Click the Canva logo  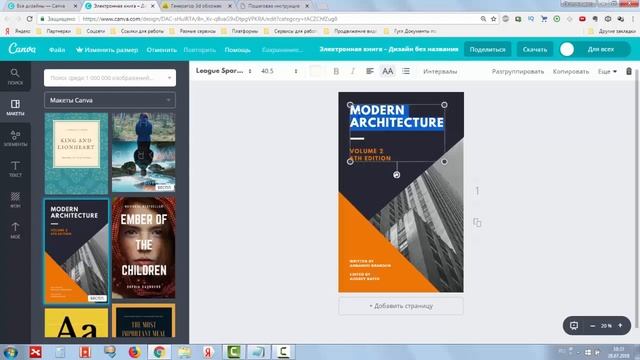[x=22, y=49]
